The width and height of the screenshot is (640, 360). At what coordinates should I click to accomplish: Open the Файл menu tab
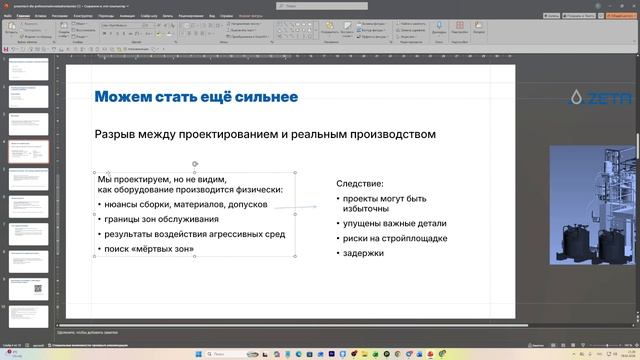pos(7,16)
